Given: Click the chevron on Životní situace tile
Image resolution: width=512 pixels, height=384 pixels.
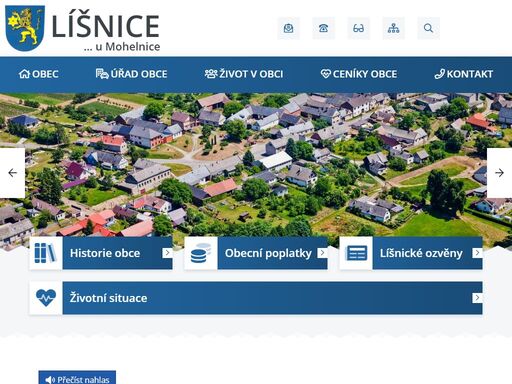Looking at the screenshot, I should [x=477, y=298].
